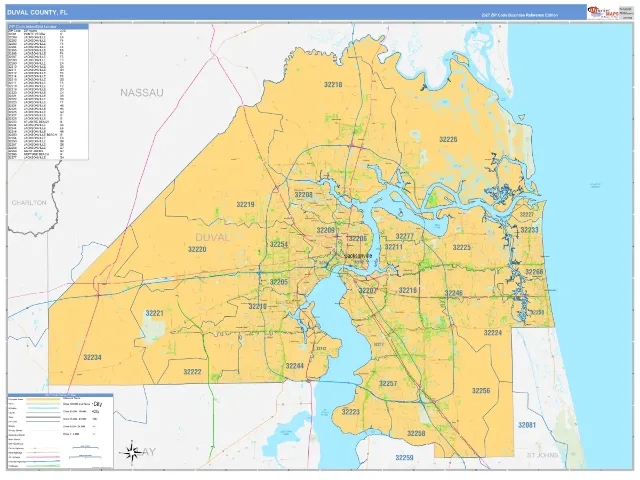640x480 pixels.
Task: Select ZIP code 32226 on the map
Action: click(448, 140)
